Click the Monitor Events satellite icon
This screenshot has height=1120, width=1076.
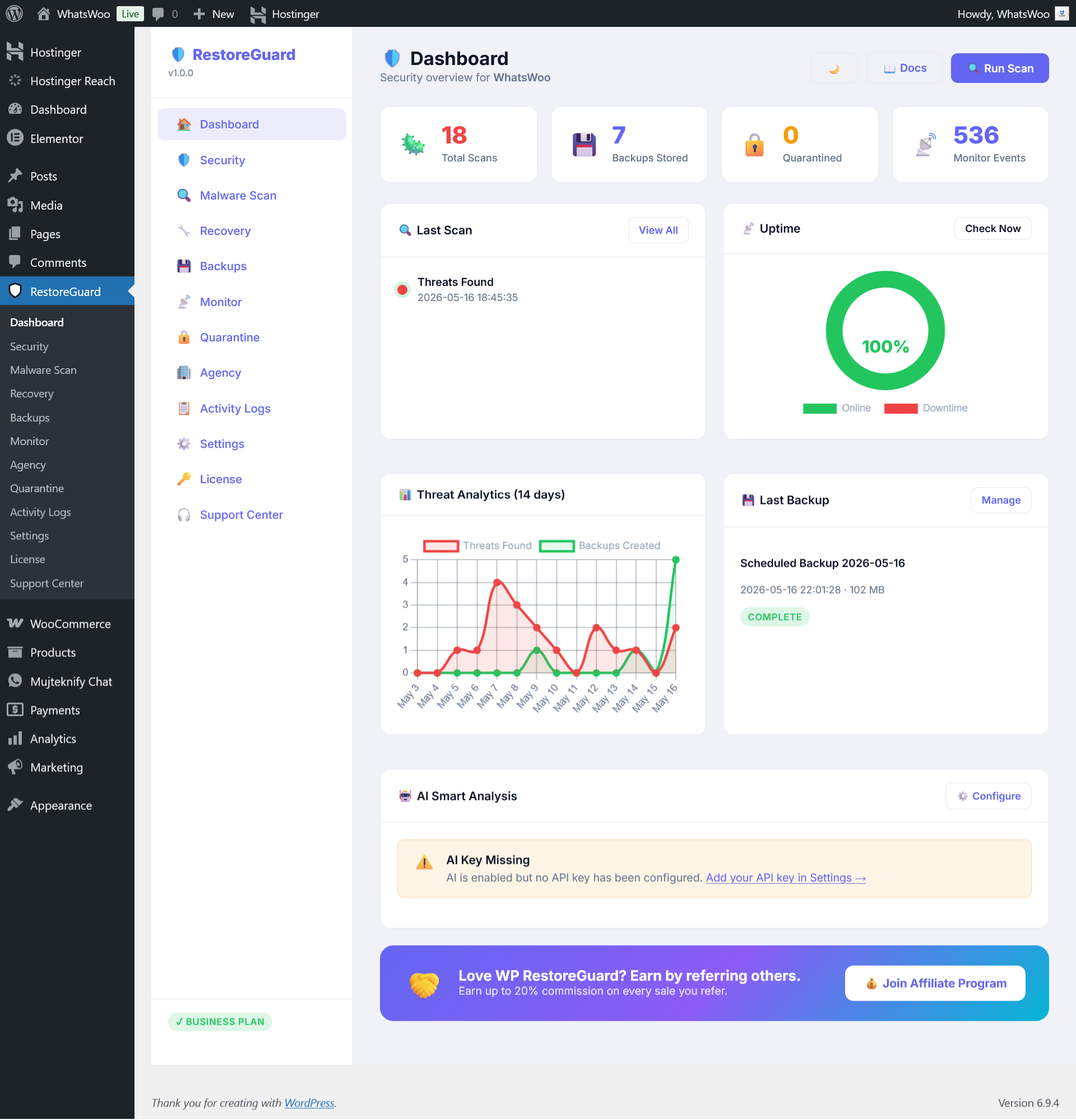[x=925, y=145]
